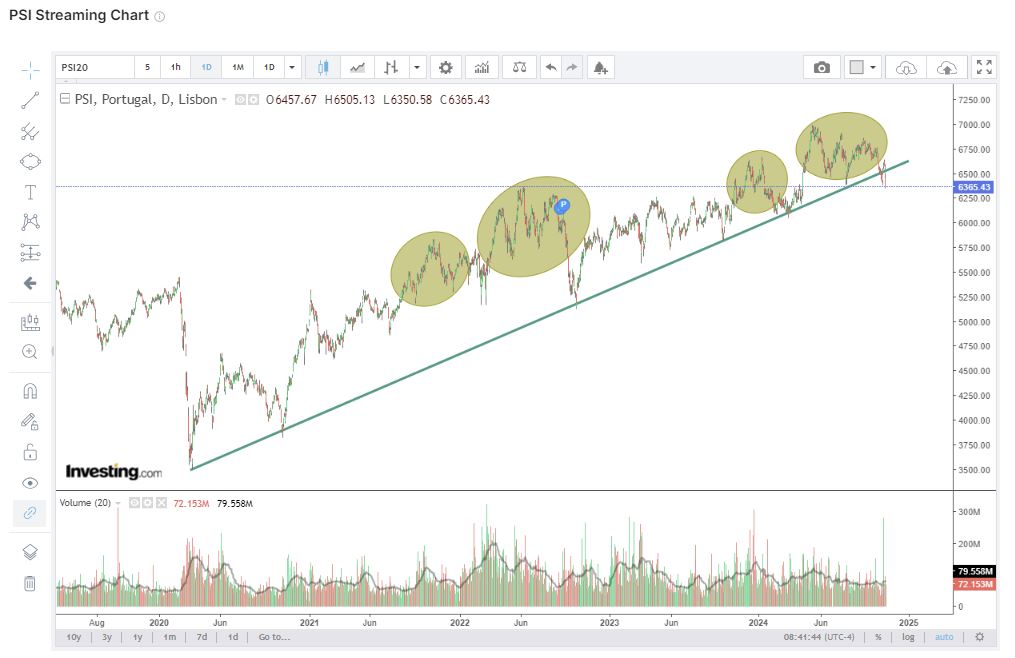The height and width of the screenshot is (658, 1015).
Task: Toggle lock all drawing tools
Action: 30,452
